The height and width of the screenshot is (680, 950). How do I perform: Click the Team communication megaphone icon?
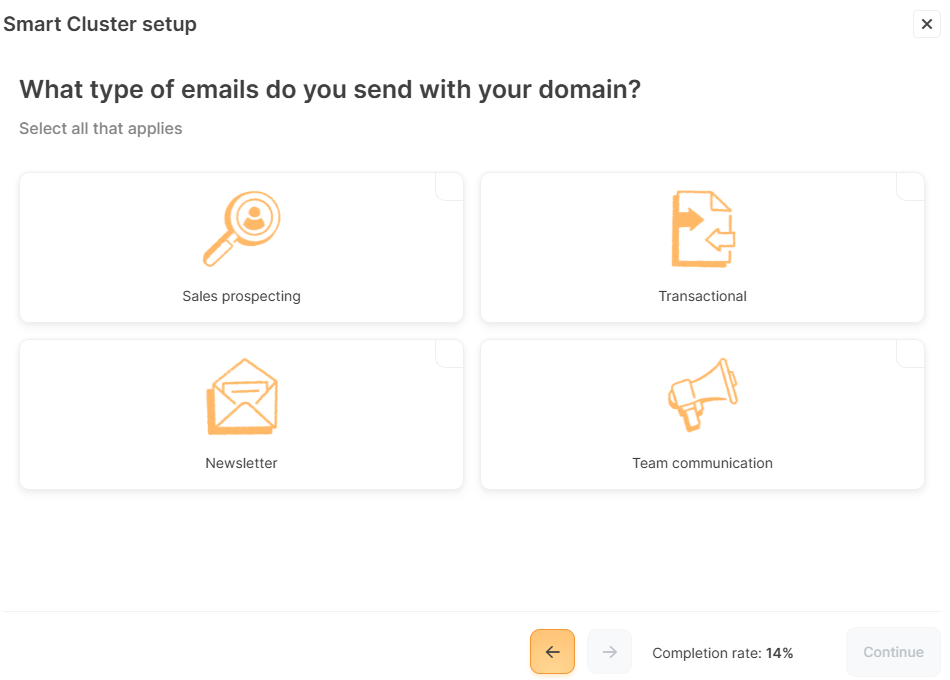702,396
